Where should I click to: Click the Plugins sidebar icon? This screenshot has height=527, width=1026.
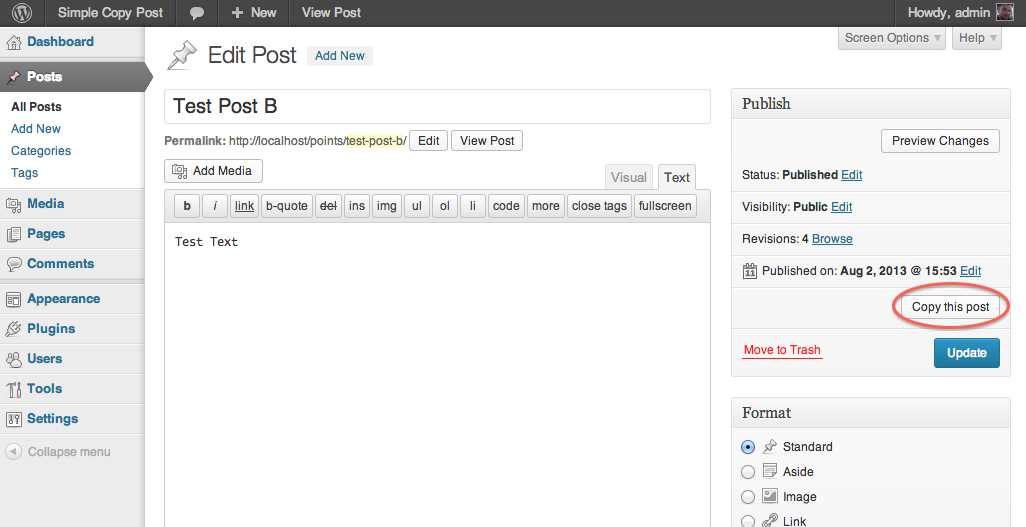coord(14,329)
